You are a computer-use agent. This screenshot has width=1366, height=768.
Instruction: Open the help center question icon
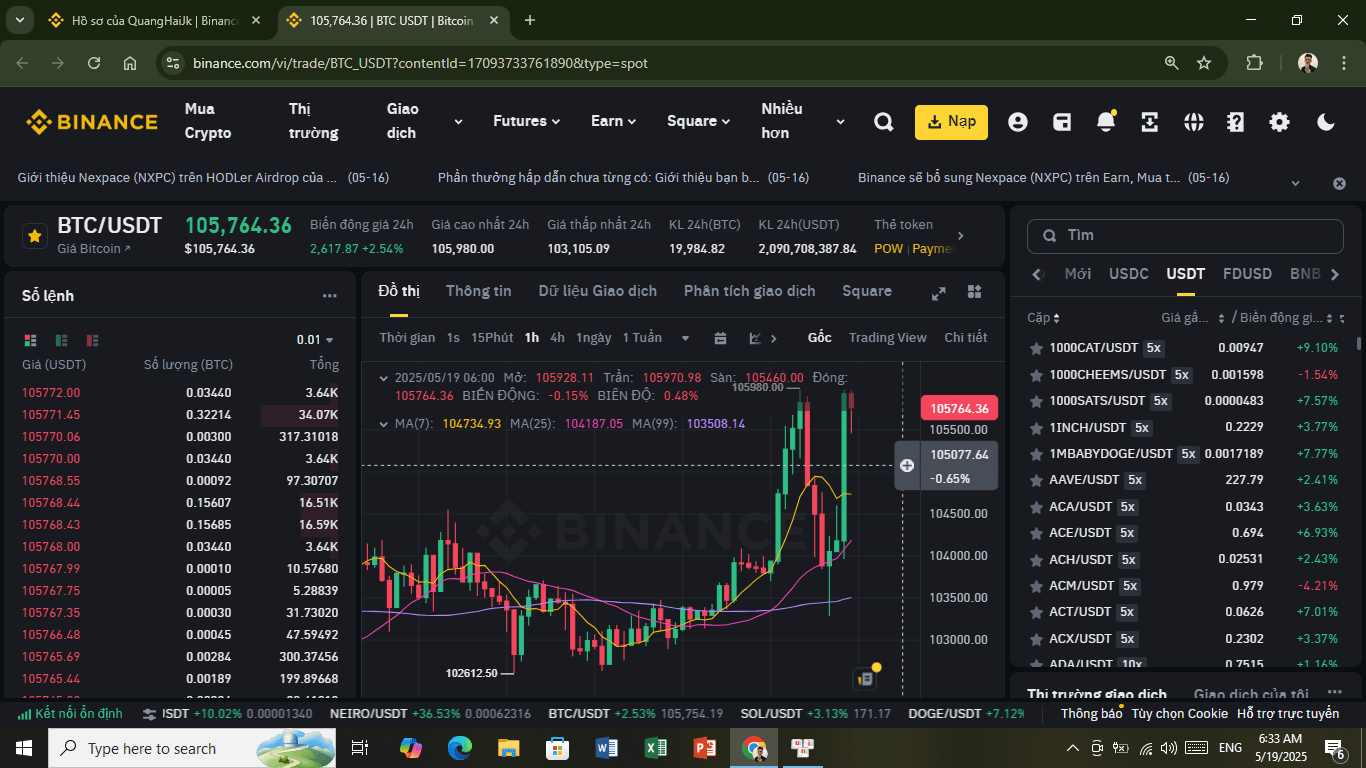pyautogui.click(x=1236, y=122)
